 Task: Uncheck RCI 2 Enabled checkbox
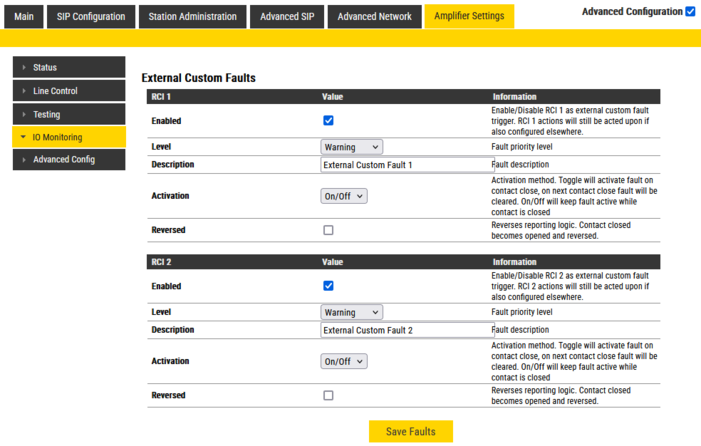[328, 286]
